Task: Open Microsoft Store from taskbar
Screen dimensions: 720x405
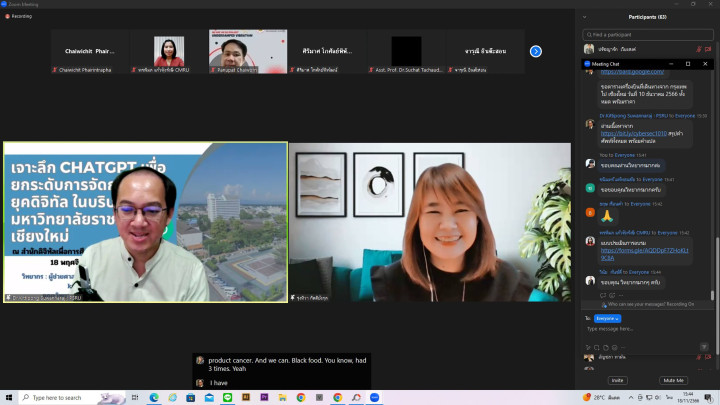Action: click(191, 397)
